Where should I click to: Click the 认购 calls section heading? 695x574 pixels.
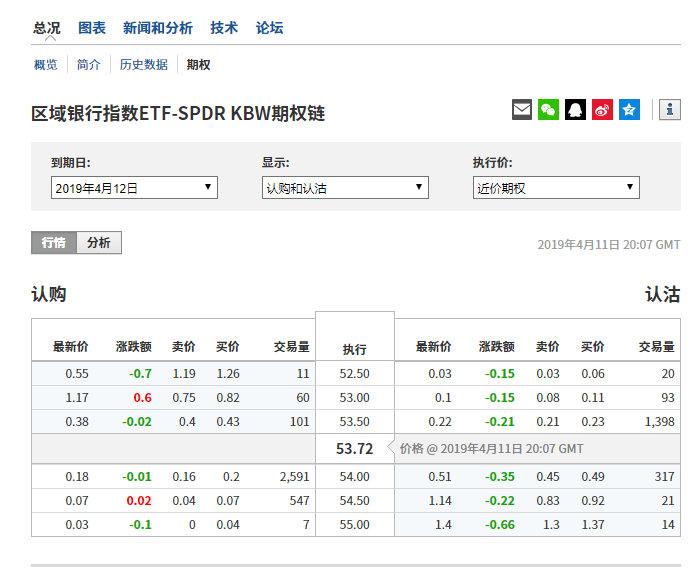(x=49, y=294)
